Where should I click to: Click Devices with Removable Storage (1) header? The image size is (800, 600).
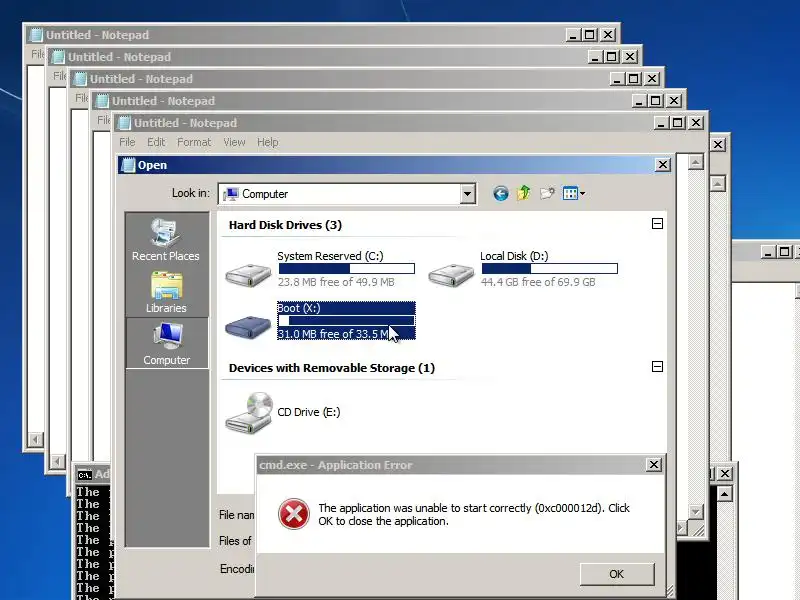(332, 368)
